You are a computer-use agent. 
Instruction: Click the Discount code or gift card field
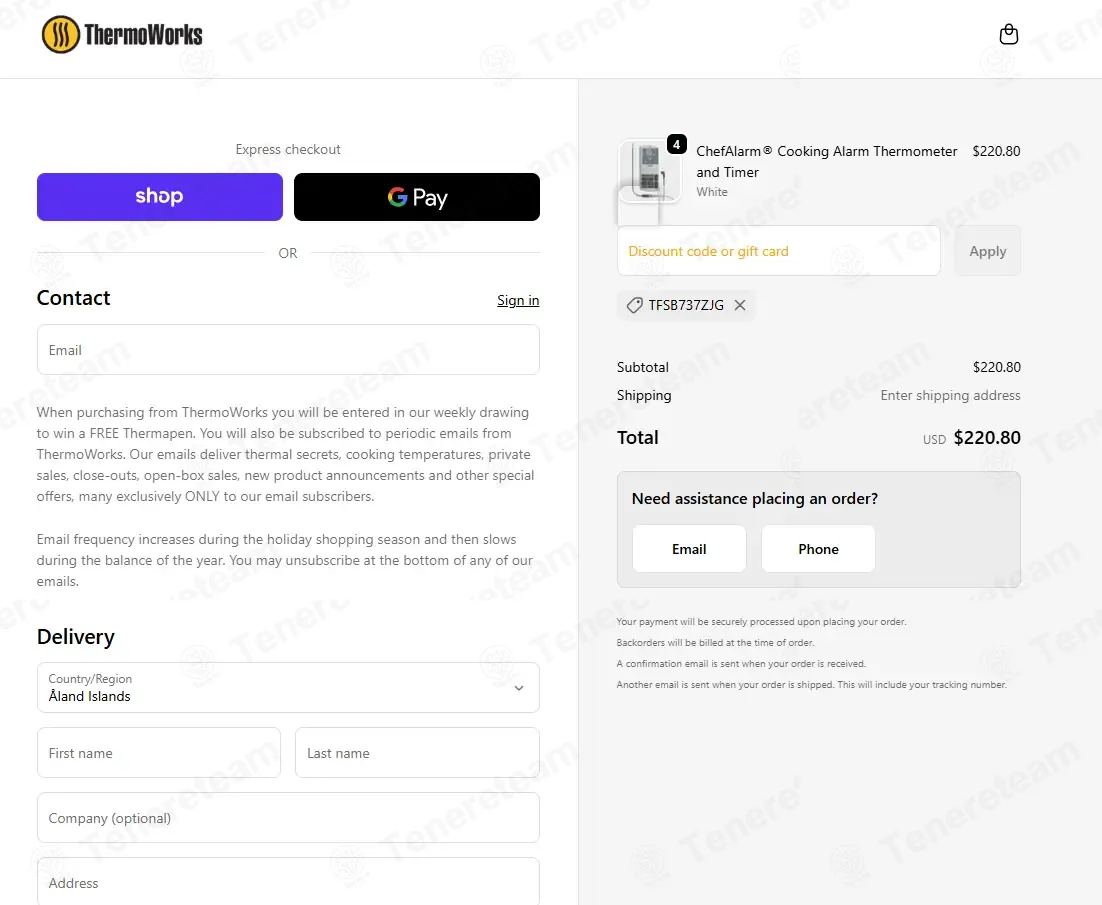point(779,251)
